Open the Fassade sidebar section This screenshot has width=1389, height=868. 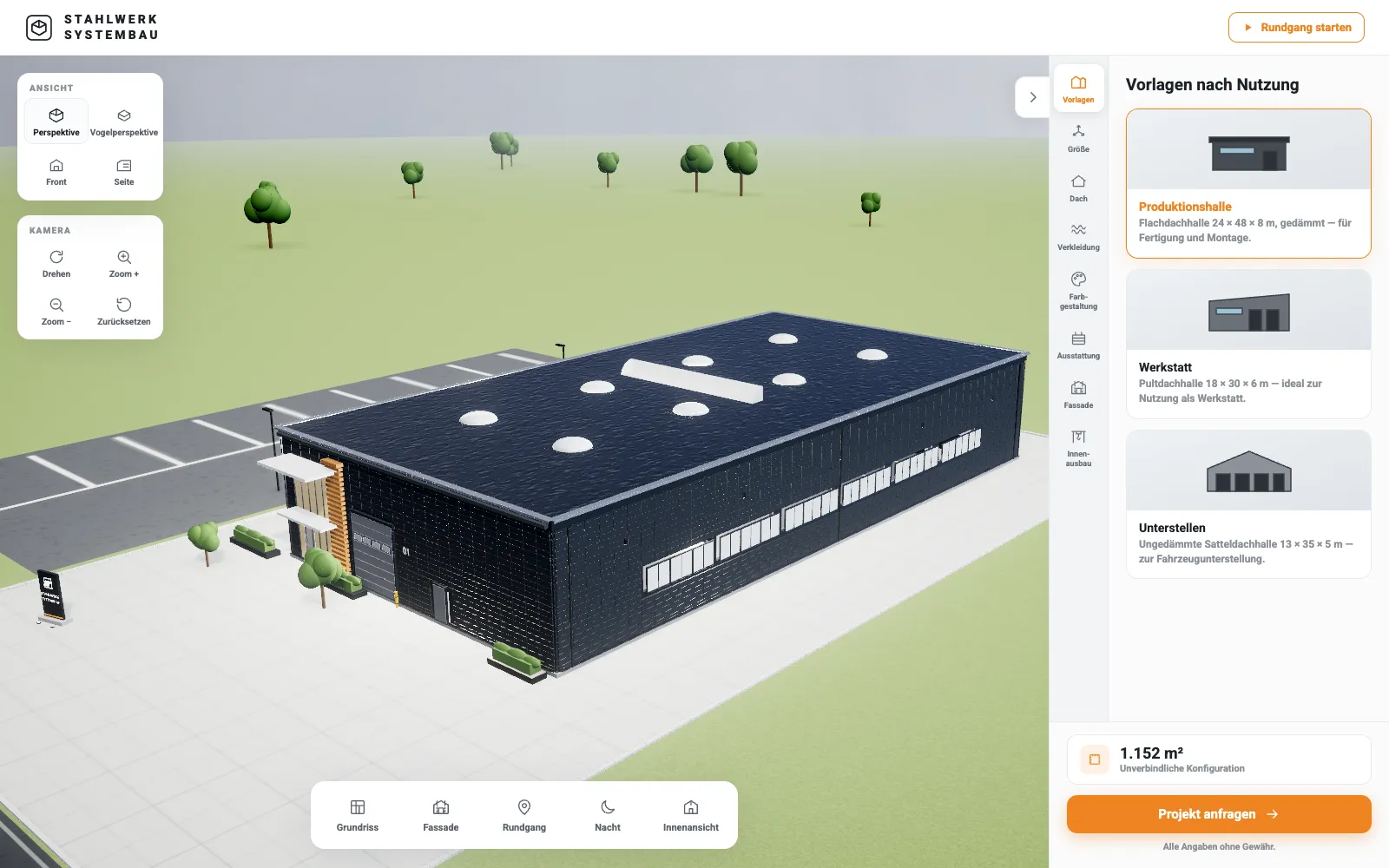1078,395
